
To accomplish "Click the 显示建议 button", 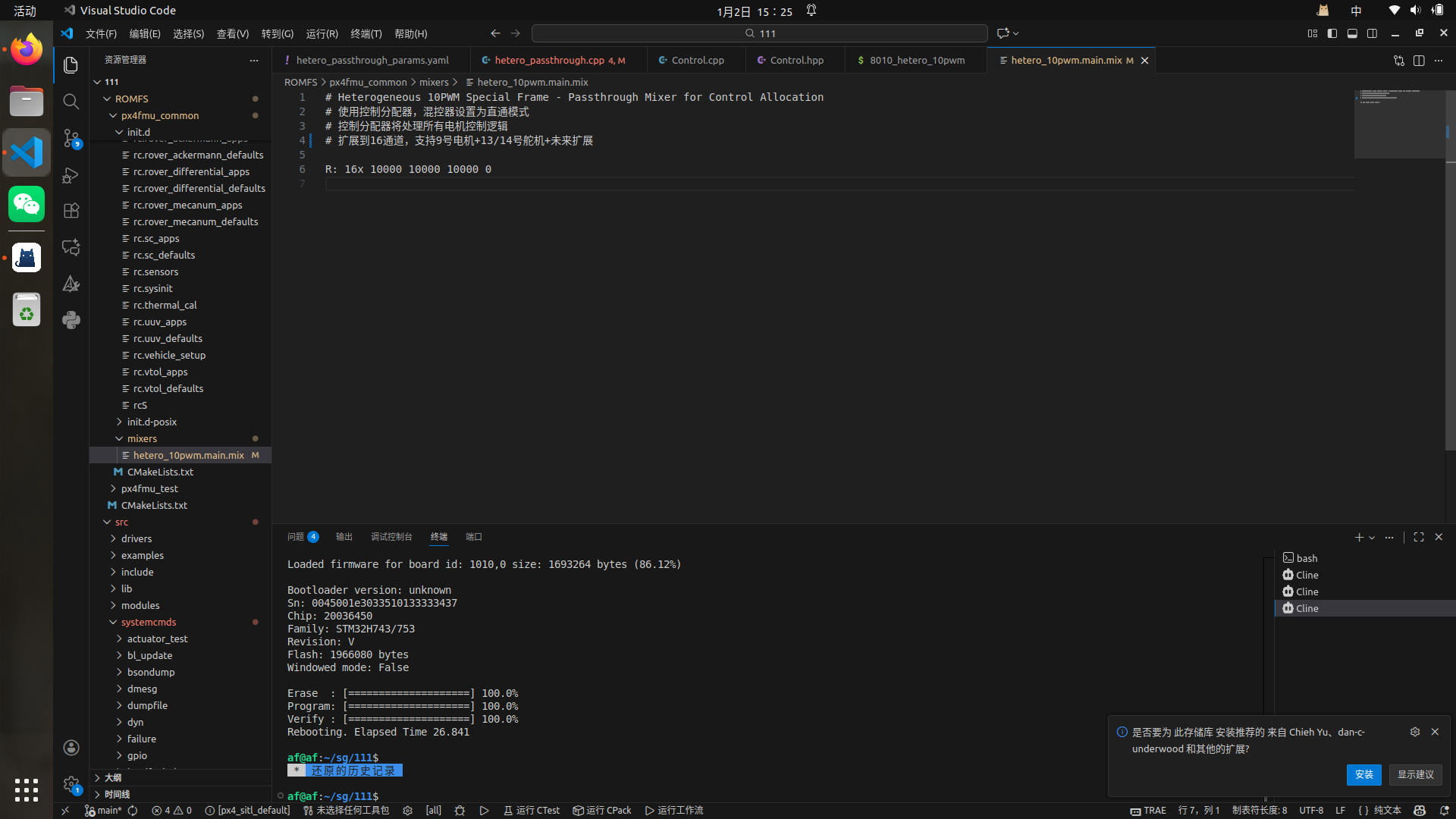I will pos(1415,774).
